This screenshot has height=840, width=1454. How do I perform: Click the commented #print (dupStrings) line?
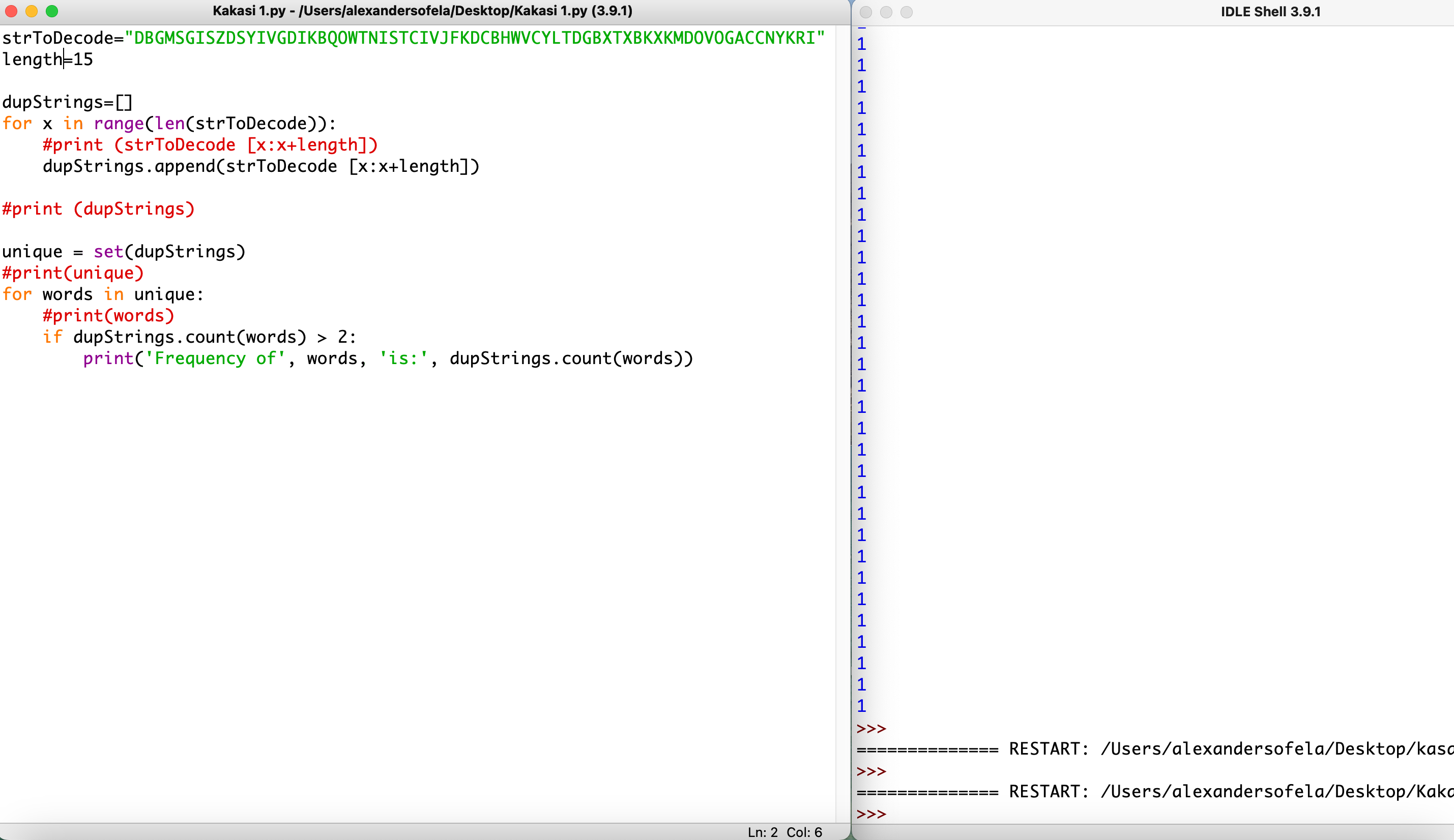[98, 208]
